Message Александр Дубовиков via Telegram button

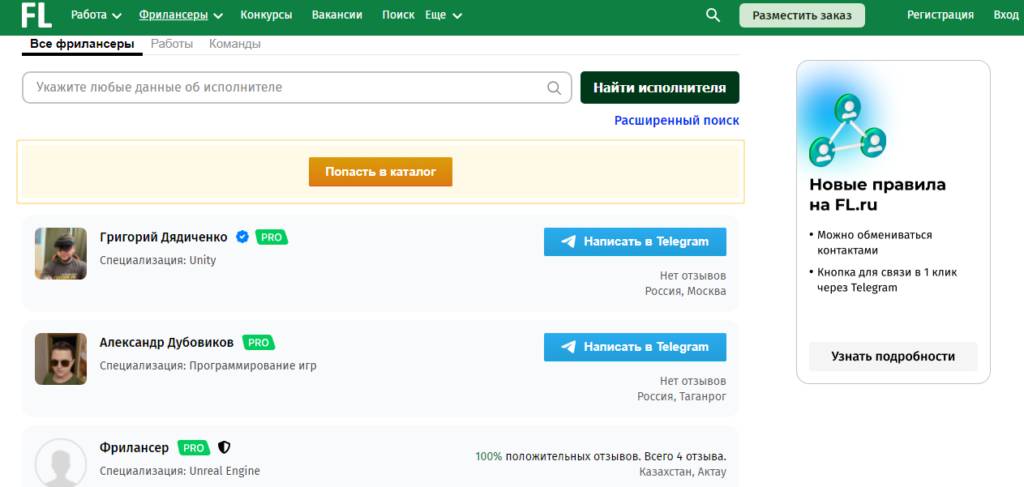coord(635,347)
